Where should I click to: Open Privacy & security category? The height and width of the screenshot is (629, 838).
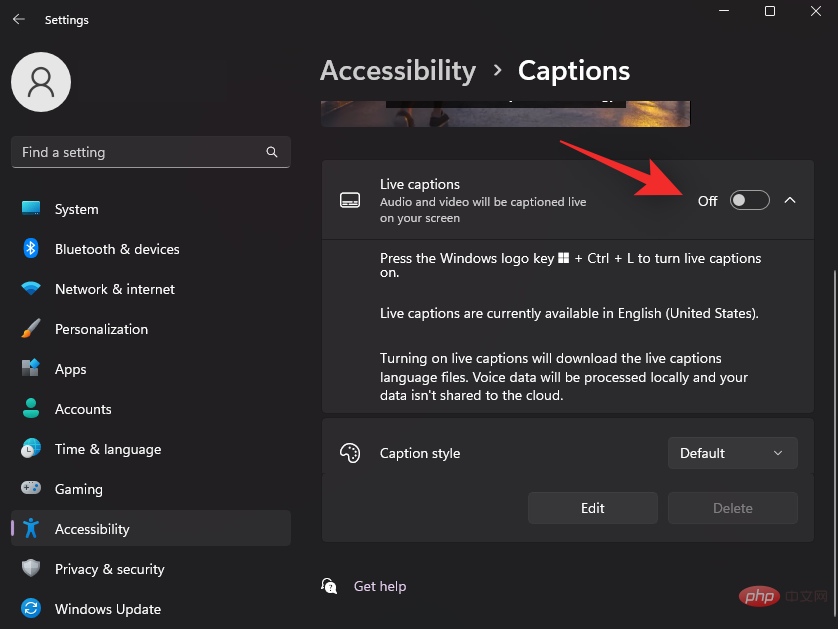(151, 569)
